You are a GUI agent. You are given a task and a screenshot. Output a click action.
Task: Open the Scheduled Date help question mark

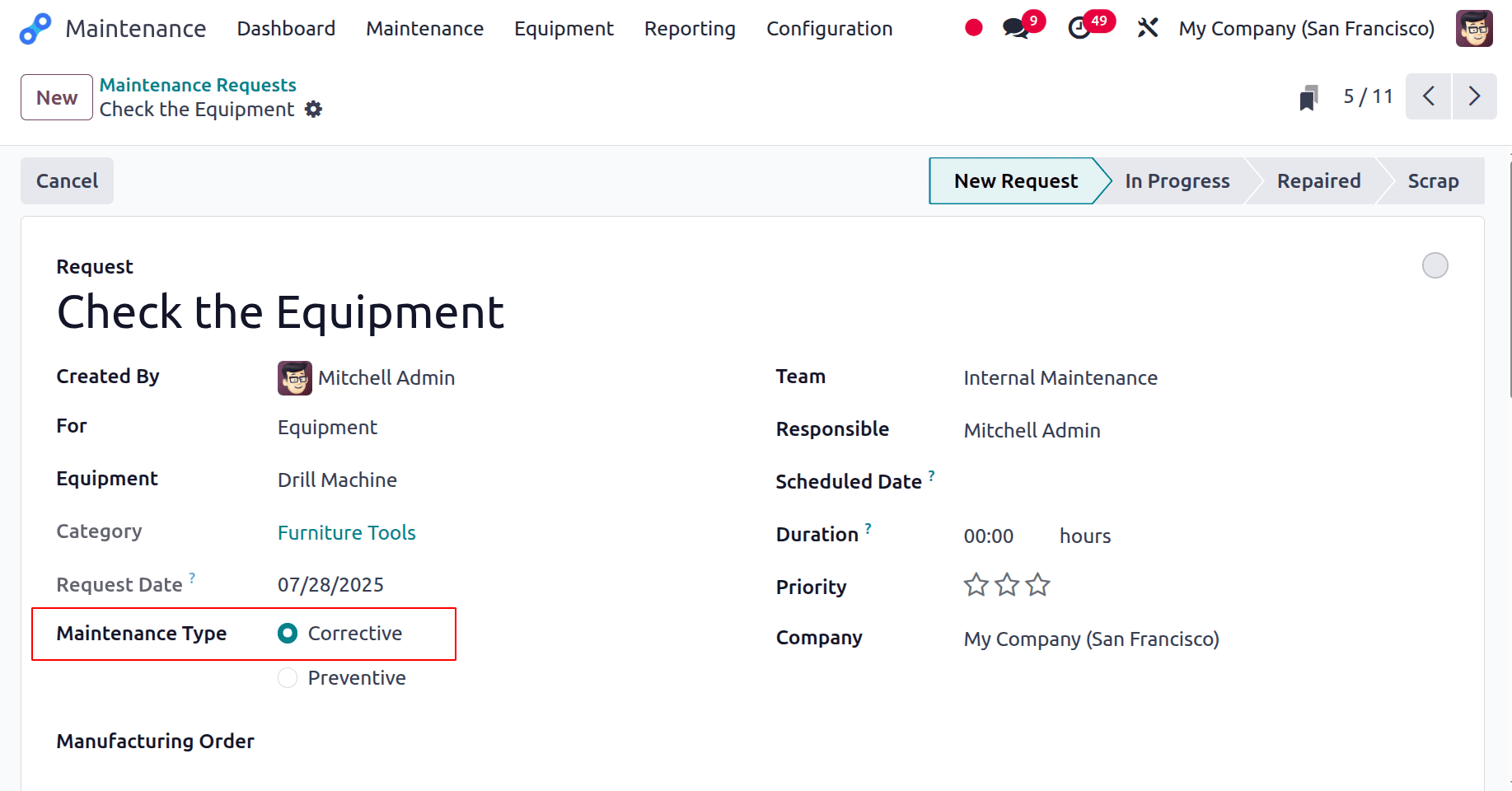click(x=932, y=475)
